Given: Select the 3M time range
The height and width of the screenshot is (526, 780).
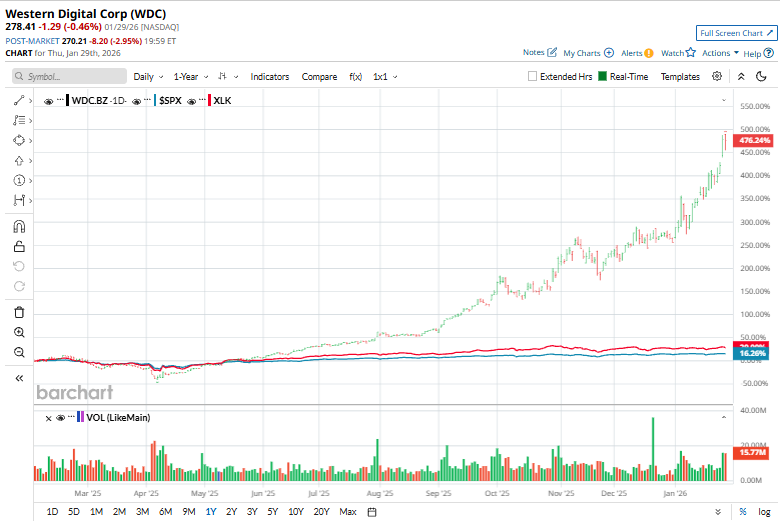Looking at the screenshot, I should pyautogui.click(x=142, y=512).
